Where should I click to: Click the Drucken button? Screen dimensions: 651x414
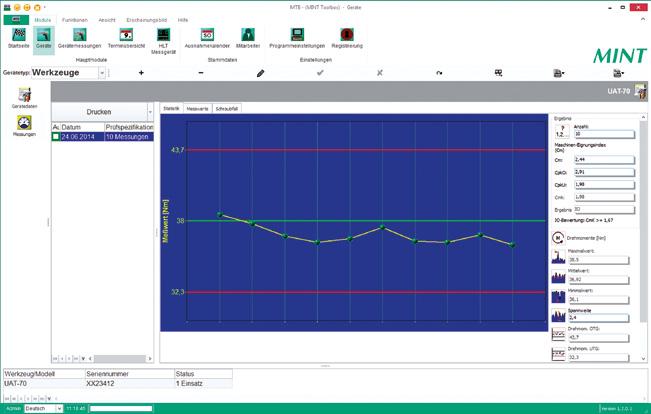point(99,112)
